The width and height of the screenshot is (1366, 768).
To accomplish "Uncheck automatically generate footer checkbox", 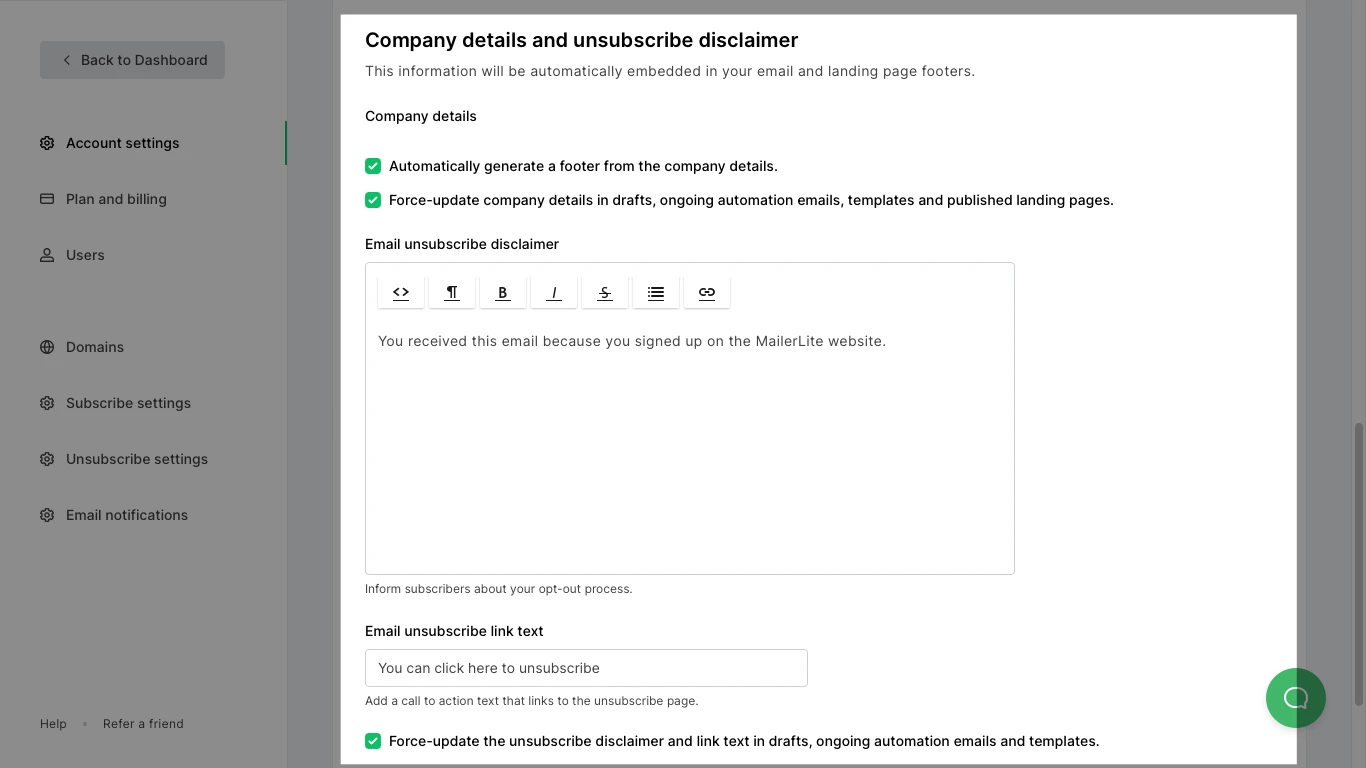I will (373, 166).
